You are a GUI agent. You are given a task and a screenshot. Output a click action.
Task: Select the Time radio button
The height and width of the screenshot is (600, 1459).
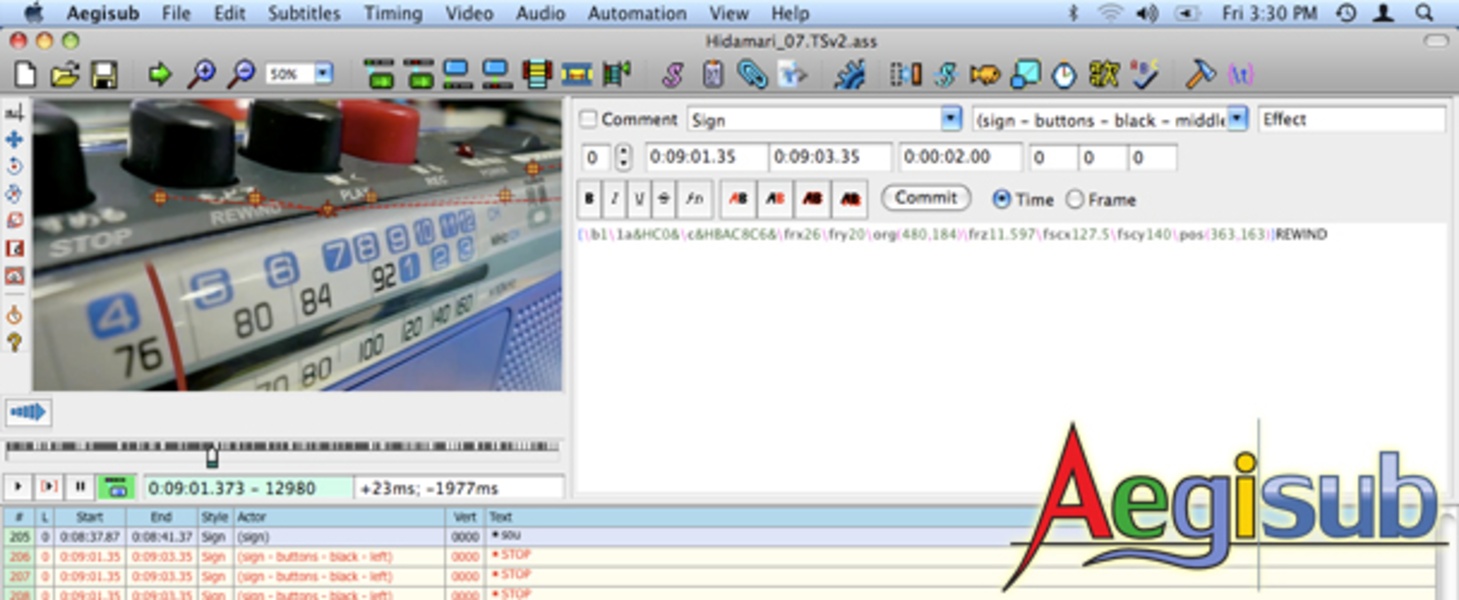[x=1001, y=199]
